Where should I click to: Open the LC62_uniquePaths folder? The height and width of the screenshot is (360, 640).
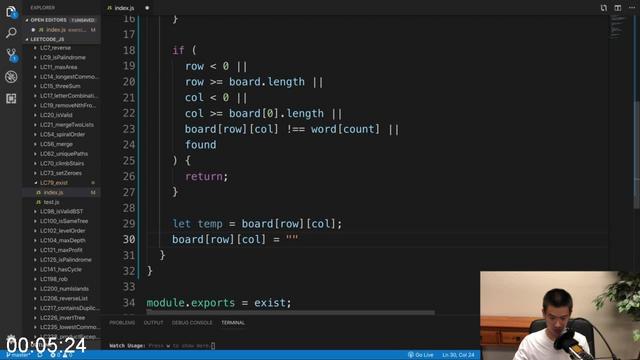(64, 153)
